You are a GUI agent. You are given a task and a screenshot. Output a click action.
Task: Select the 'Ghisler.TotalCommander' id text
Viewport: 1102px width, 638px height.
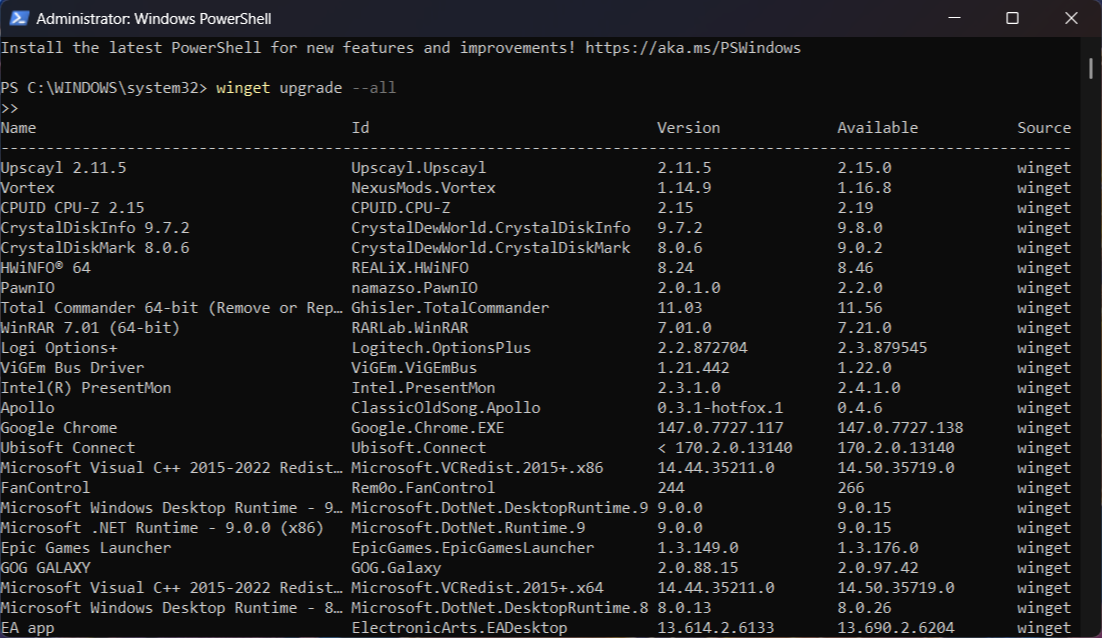tap(450, 308)
